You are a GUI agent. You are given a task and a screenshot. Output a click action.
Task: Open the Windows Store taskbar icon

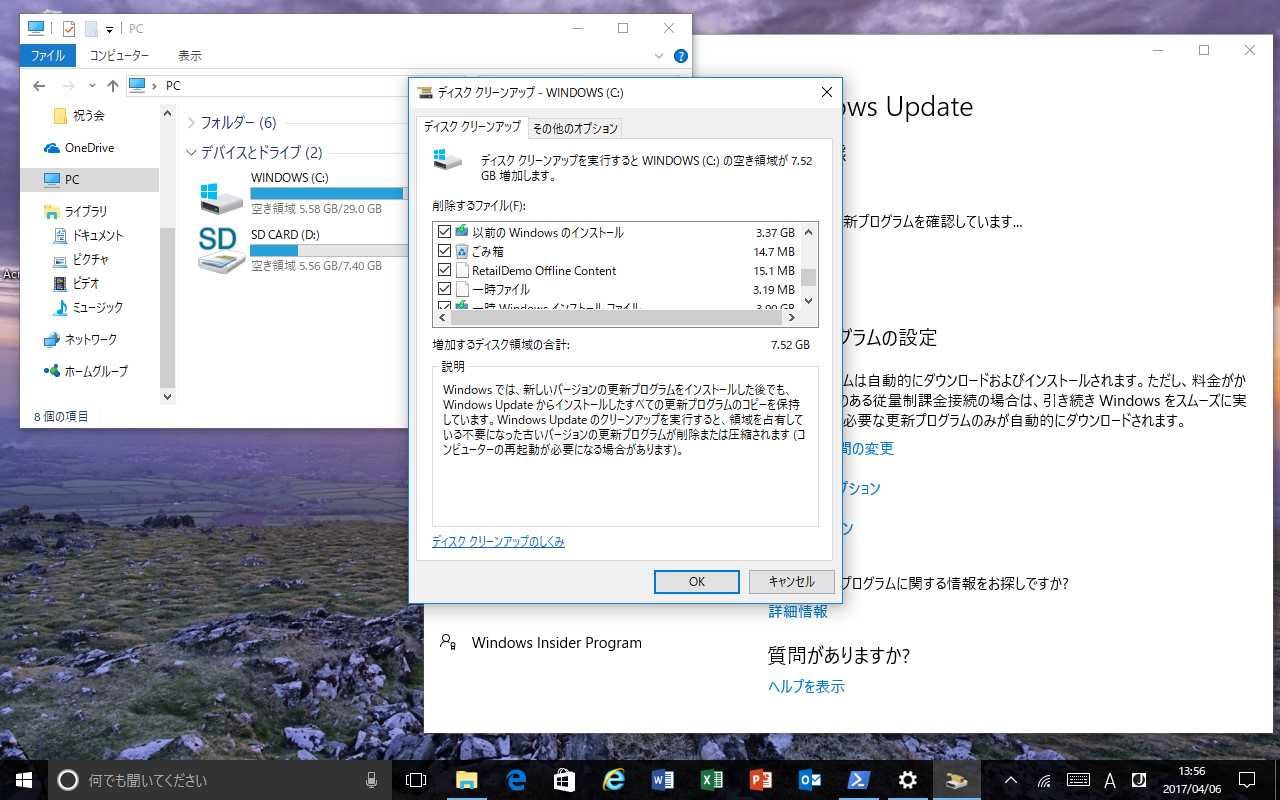coord(565,780)
